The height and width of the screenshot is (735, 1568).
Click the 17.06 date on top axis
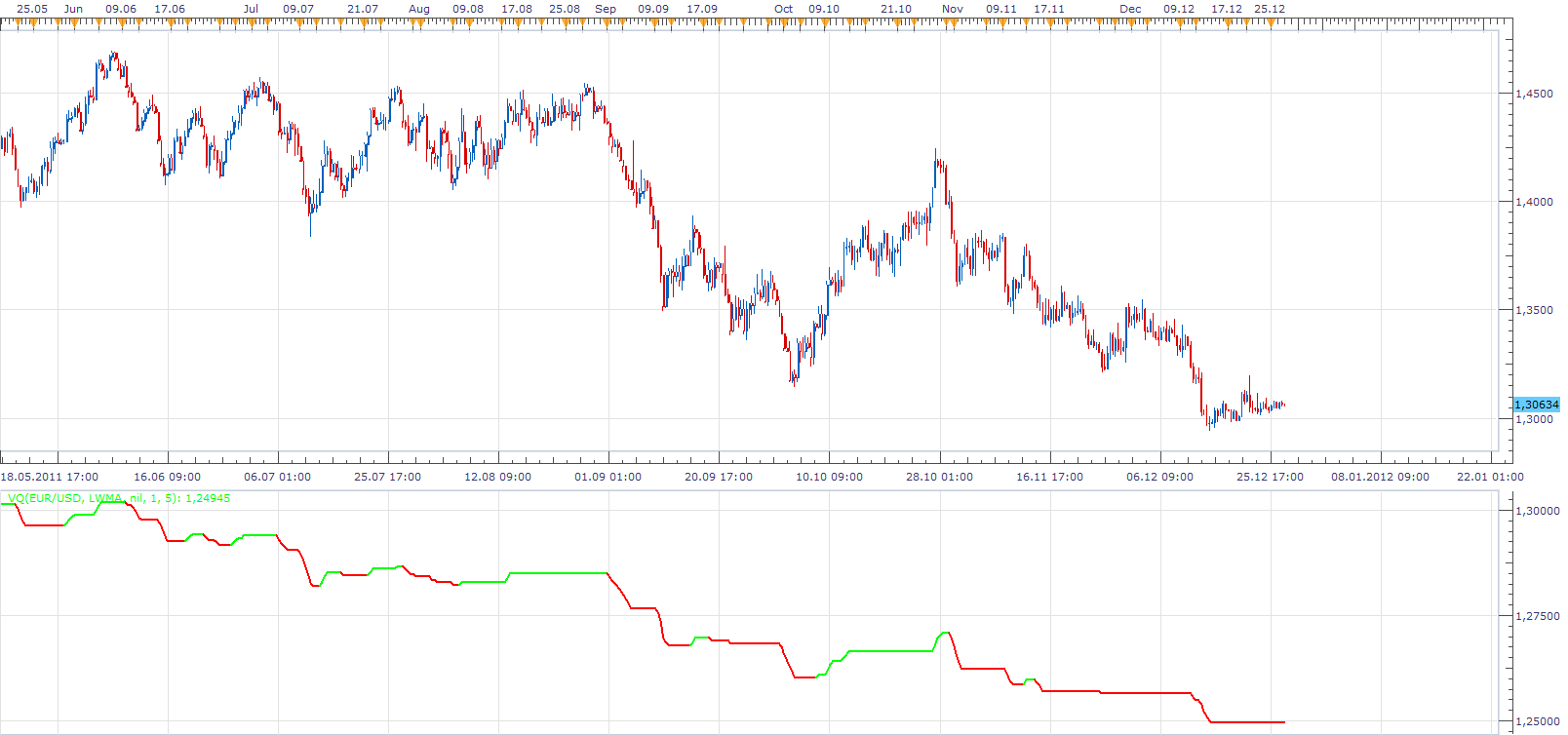click(170, 9)
